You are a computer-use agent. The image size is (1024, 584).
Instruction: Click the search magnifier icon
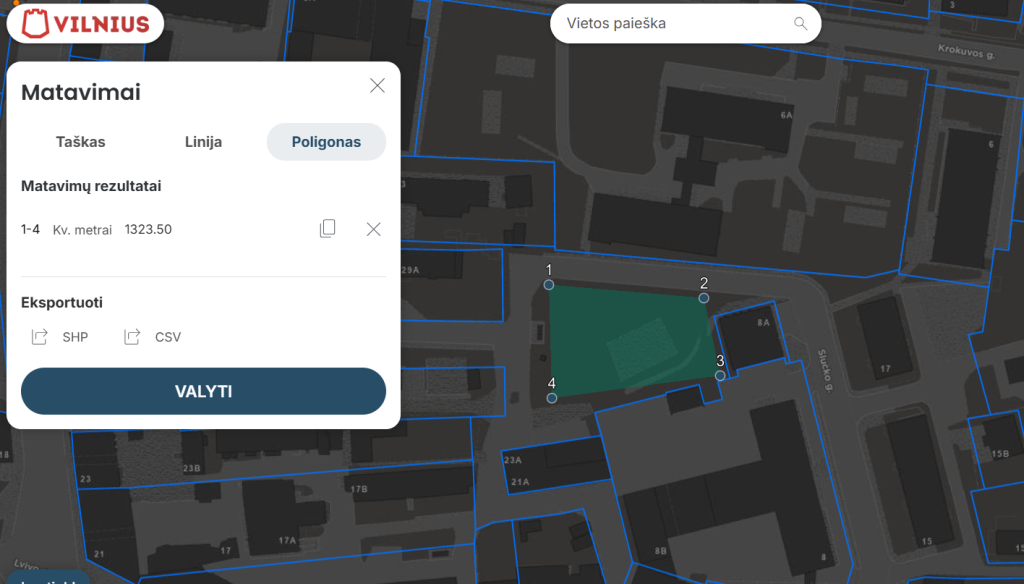click(800, 24)
